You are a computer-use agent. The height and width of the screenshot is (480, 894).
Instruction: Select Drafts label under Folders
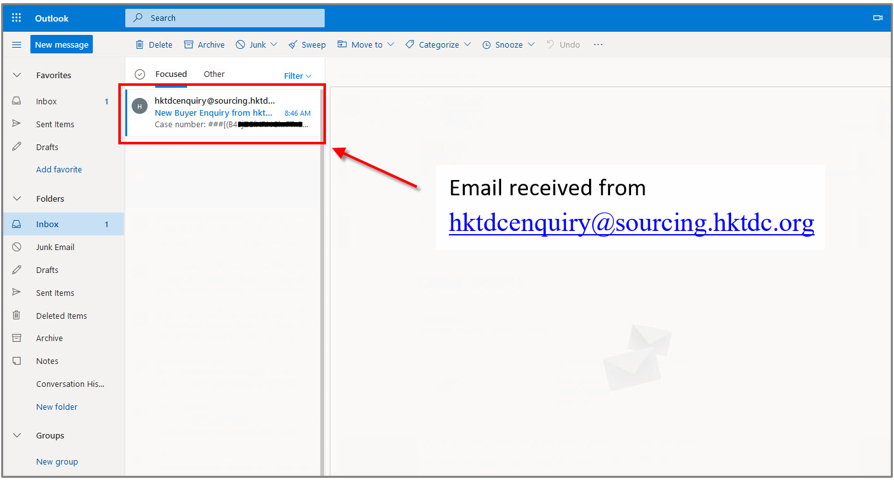pos(47,270)
